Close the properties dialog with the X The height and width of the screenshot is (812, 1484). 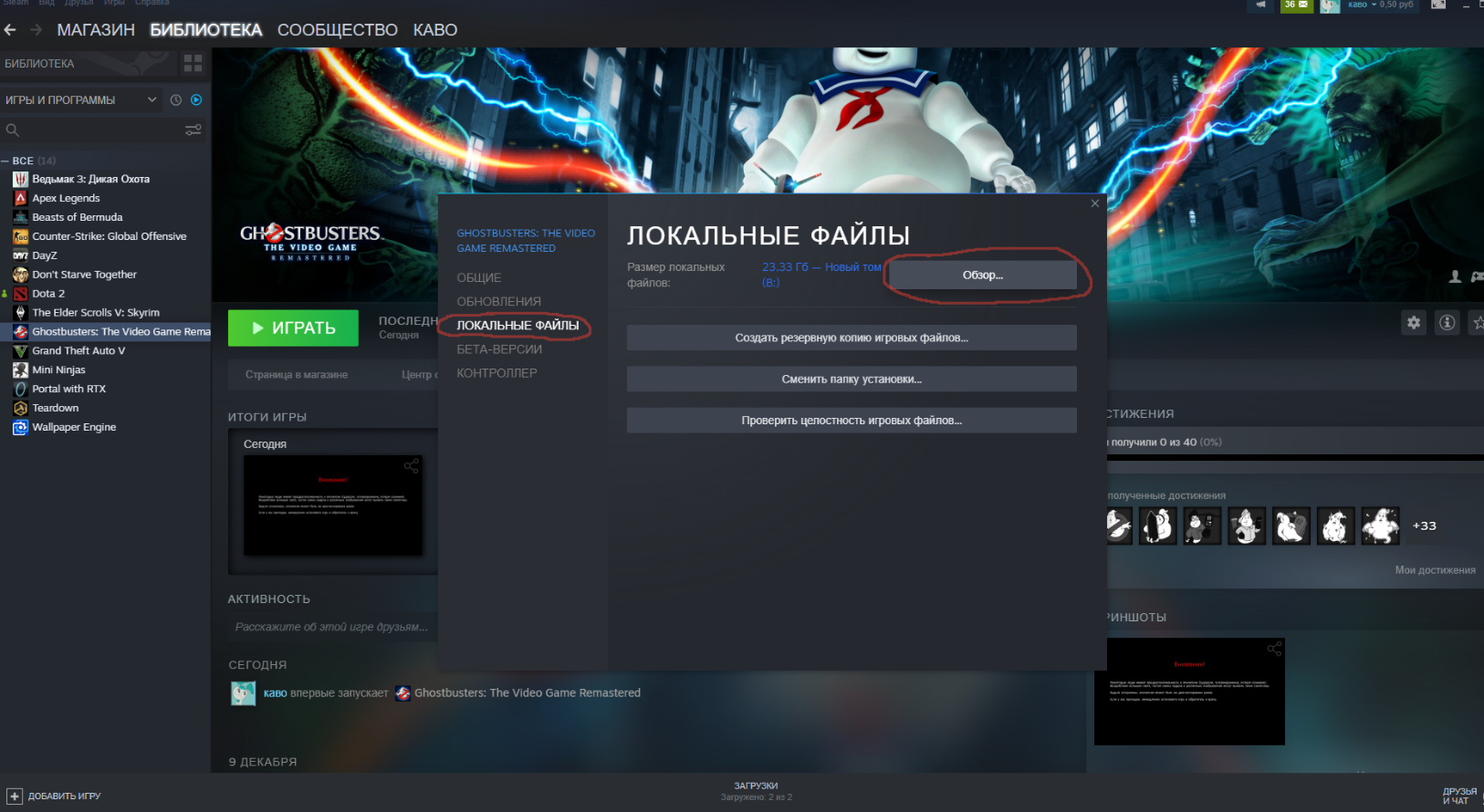click(x=1095, y=203)
